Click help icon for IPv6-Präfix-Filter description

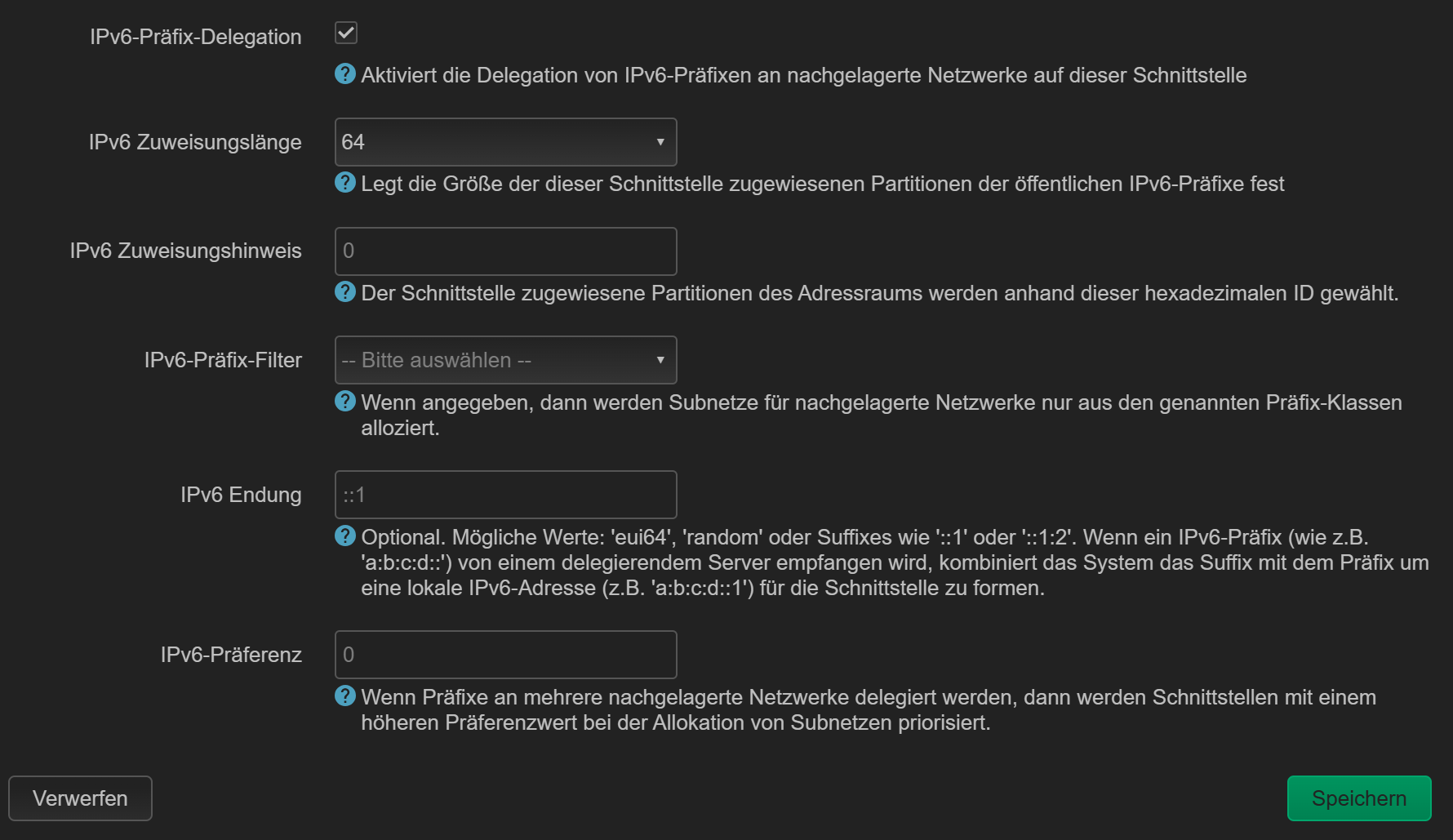345,402
